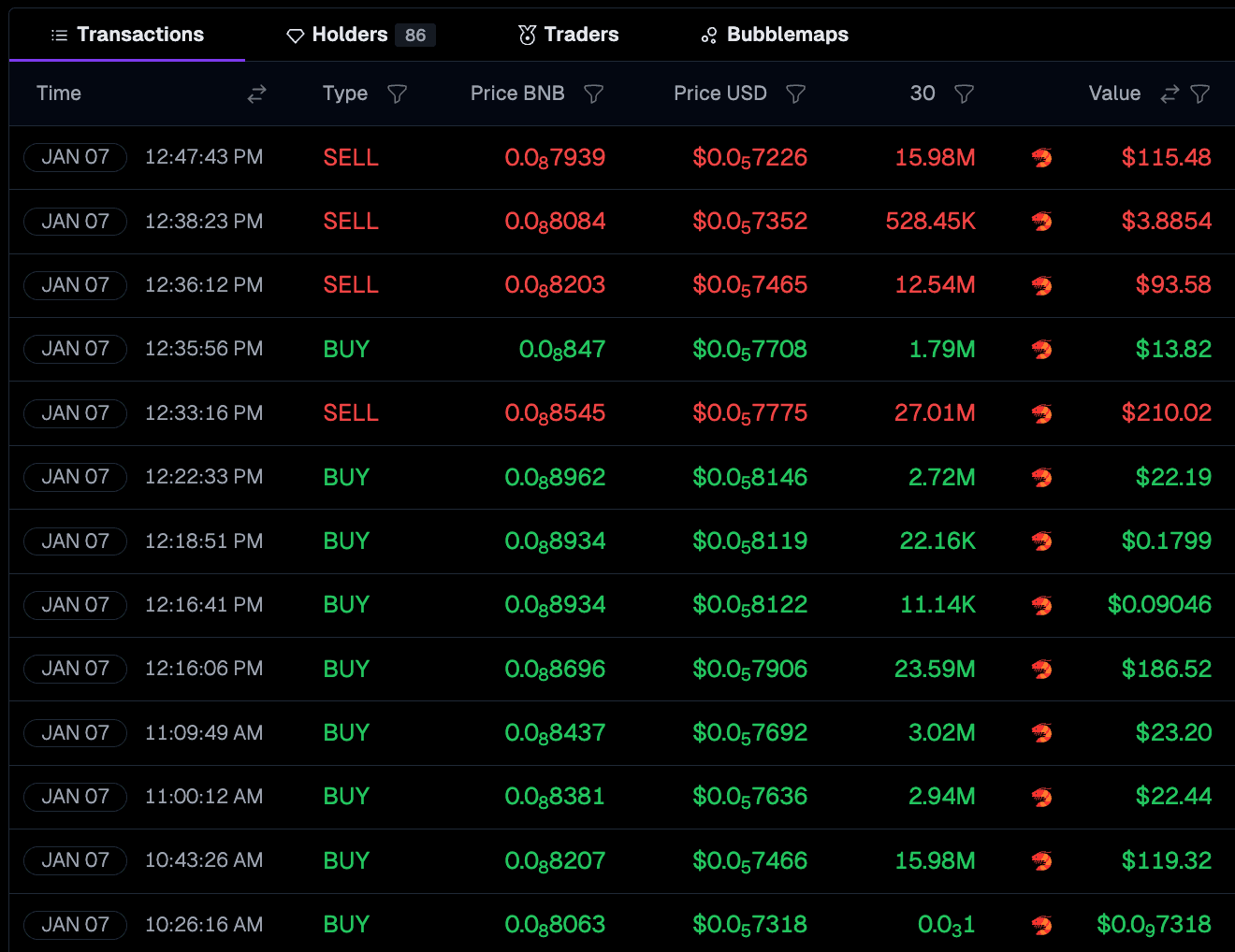Open the Price USD filter funnel
Viewport: 1235px width, 952px height.
pos(795,94)
